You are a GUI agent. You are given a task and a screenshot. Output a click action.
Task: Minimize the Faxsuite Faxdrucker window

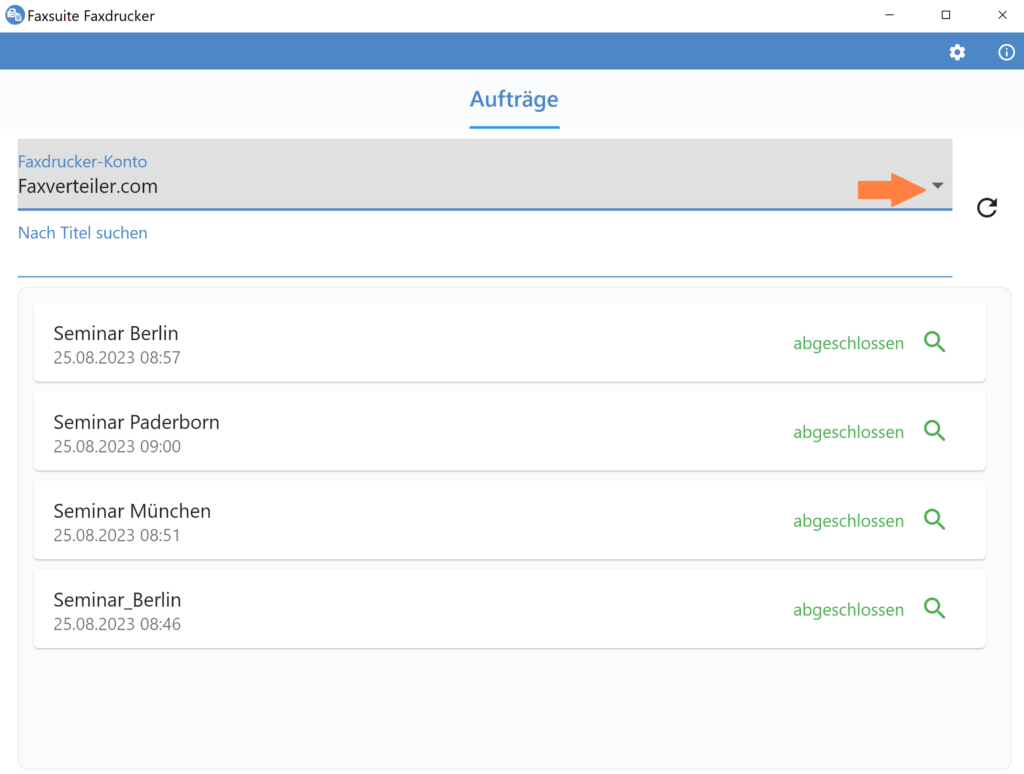point(889,15)
